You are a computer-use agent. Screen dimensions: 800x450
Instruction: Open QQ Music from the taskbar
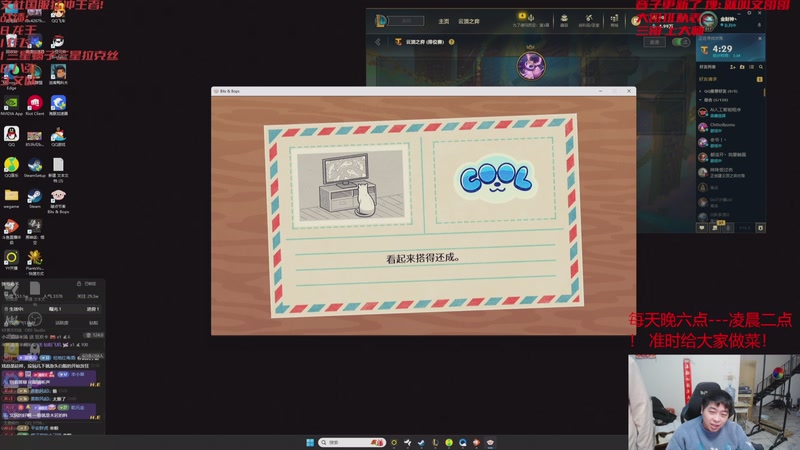[x=449, y=442]
